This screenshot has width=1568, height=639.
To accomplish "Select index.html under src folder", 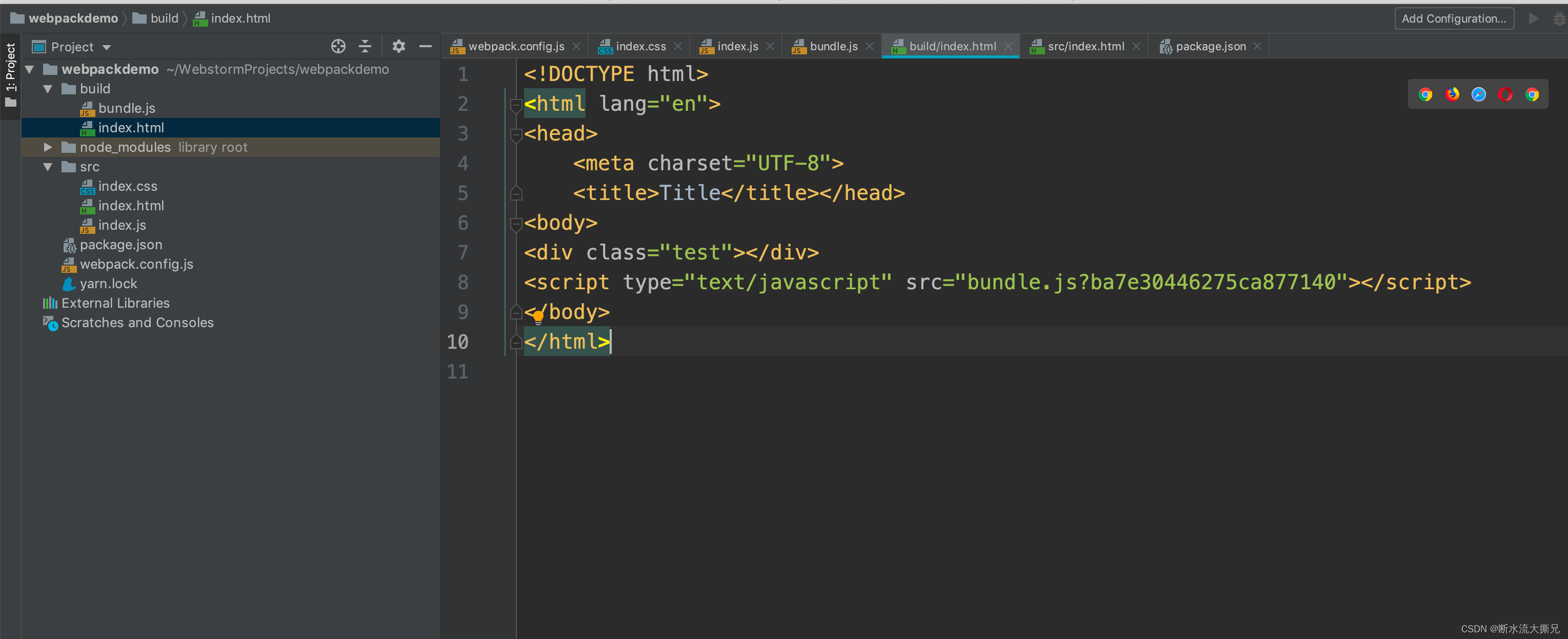I will pyautogui.click(x=231, y=206).
